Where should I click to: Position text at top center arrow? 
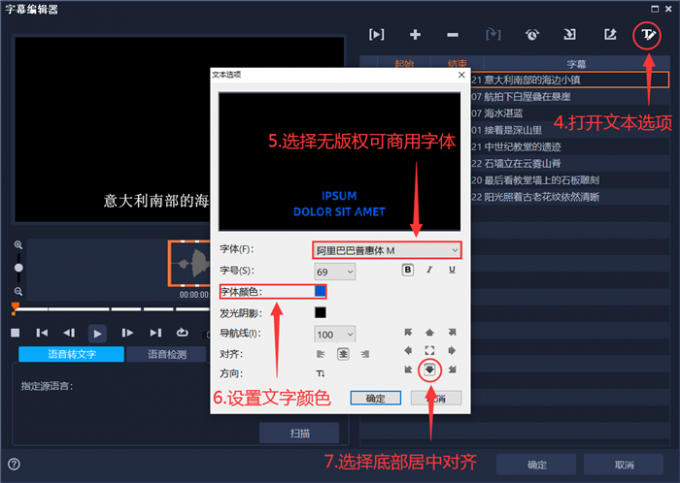[x=429, y=332]
